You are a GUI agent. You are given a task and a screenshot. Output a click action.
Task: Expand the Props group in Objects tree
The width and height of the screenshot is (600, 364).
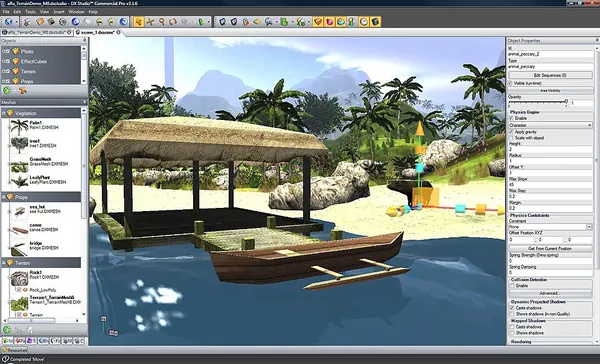pos(3,81)
